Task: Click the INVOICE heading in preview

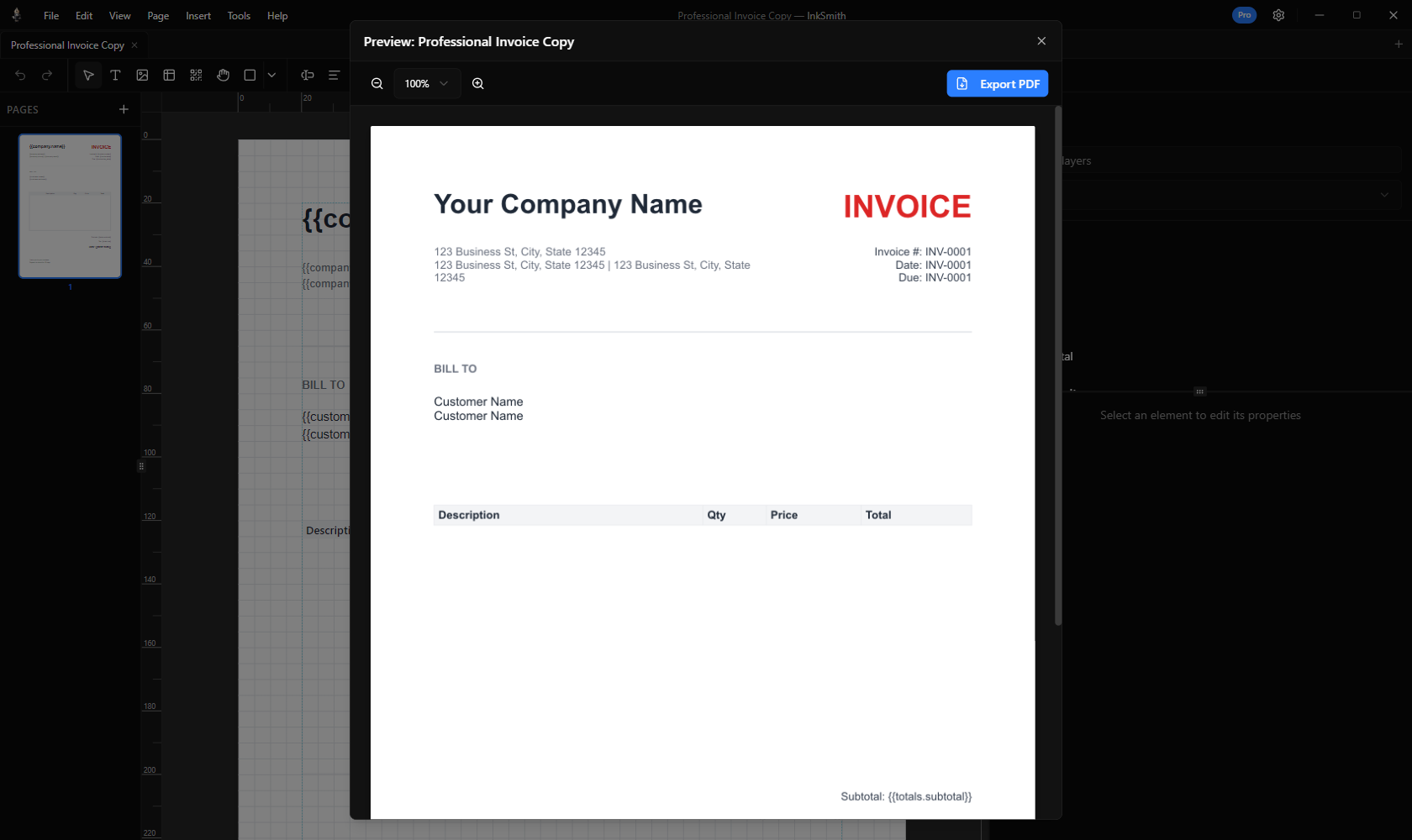Action: [x=907, y=207]
